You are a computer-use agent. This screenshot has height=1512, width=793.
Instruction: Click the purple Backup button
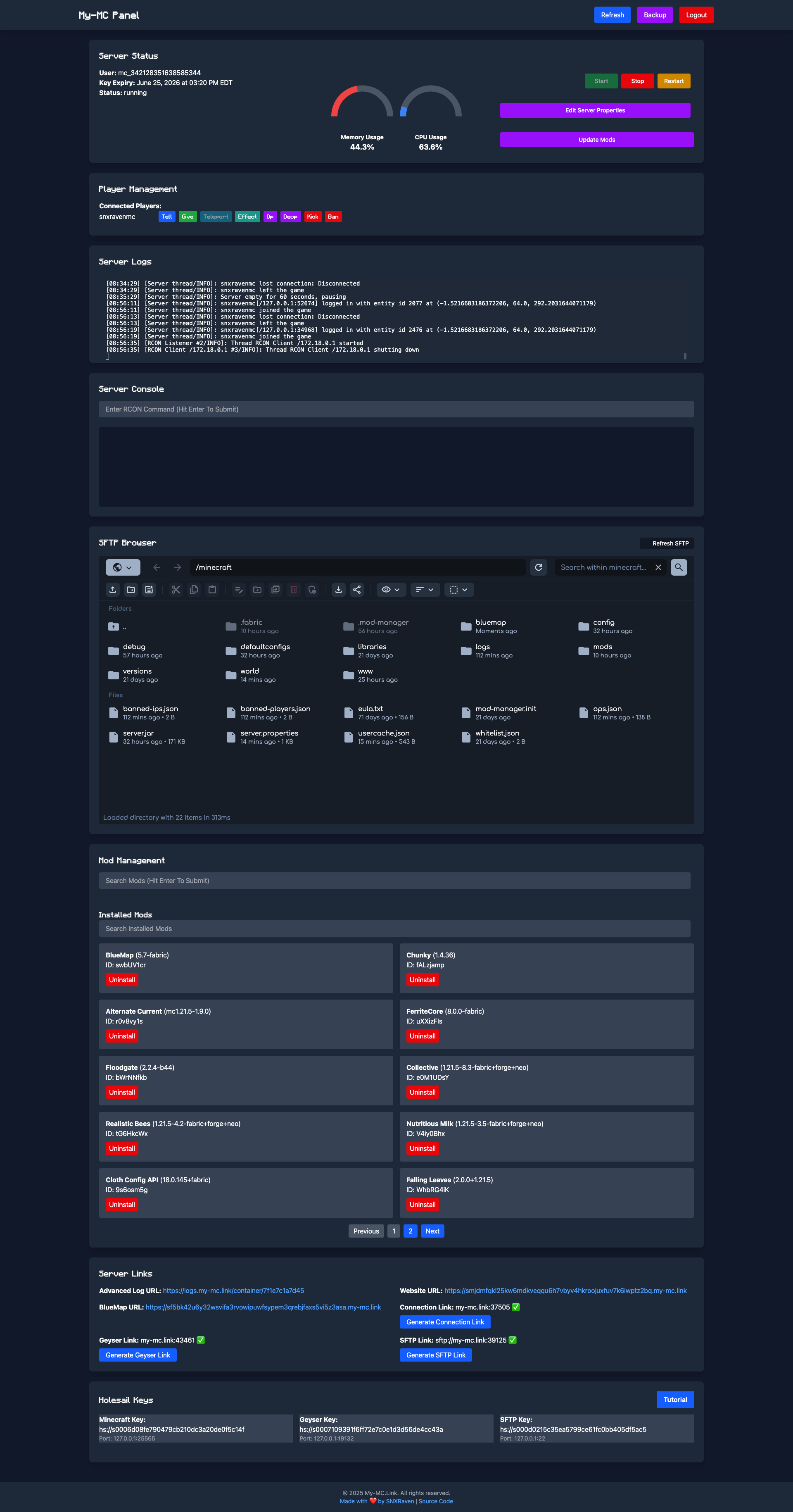click(655, 15)
